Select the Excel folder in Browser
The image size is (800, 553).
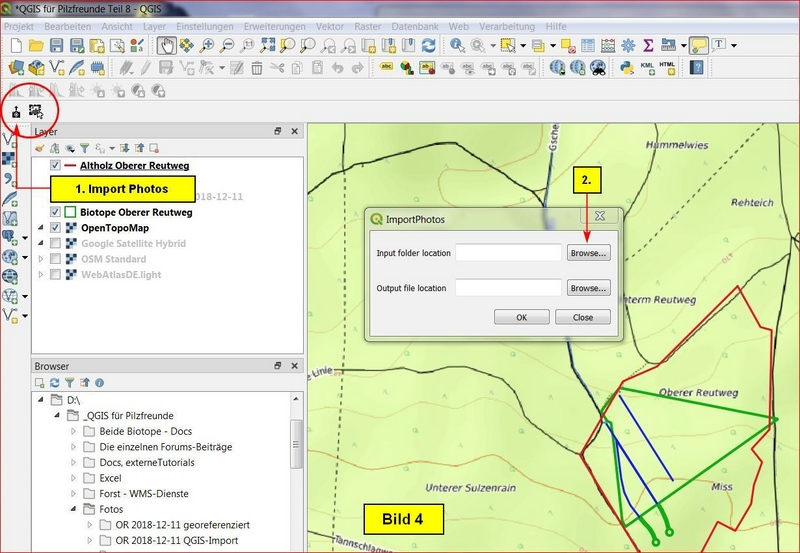tap(110, 478)
